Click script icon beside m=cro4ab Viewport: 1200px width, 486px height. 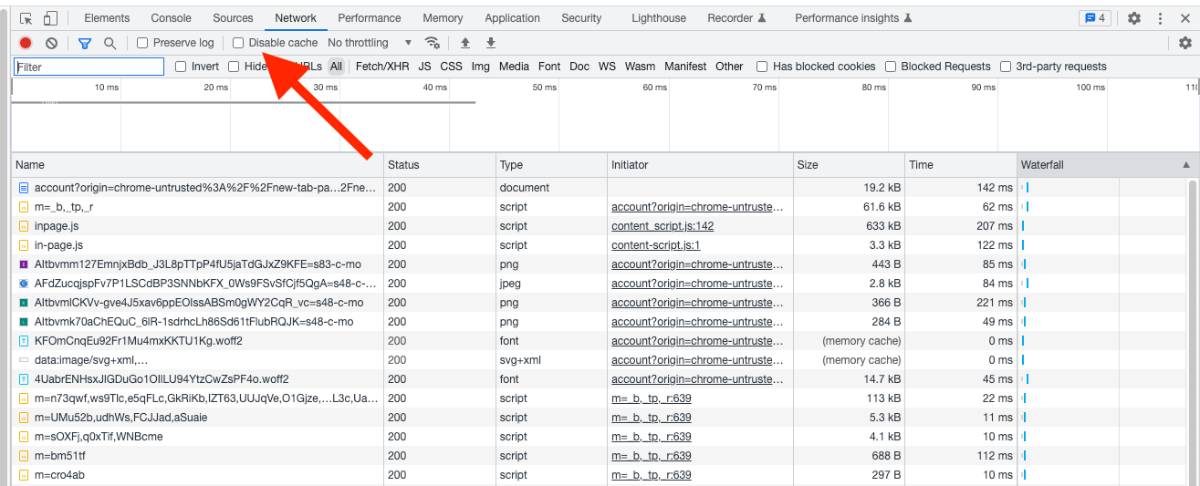pyautogui.click(x=24, y=475)
